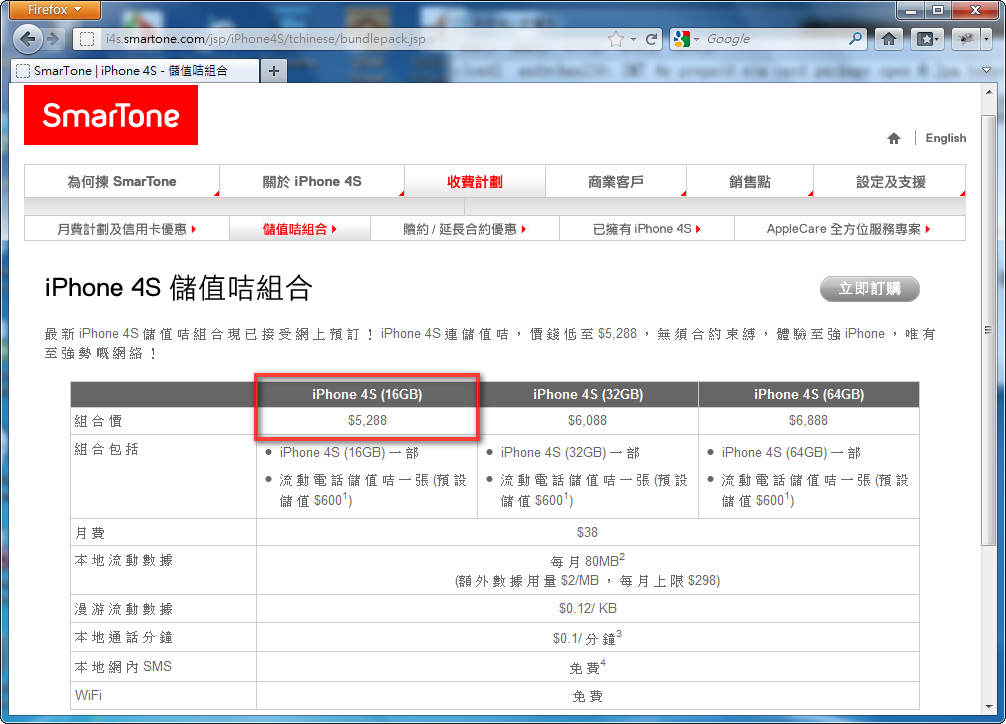Open 已擁有 iPhone 4S submenu link
Viewport: 1006px width, 724px height.
[647, 229]
